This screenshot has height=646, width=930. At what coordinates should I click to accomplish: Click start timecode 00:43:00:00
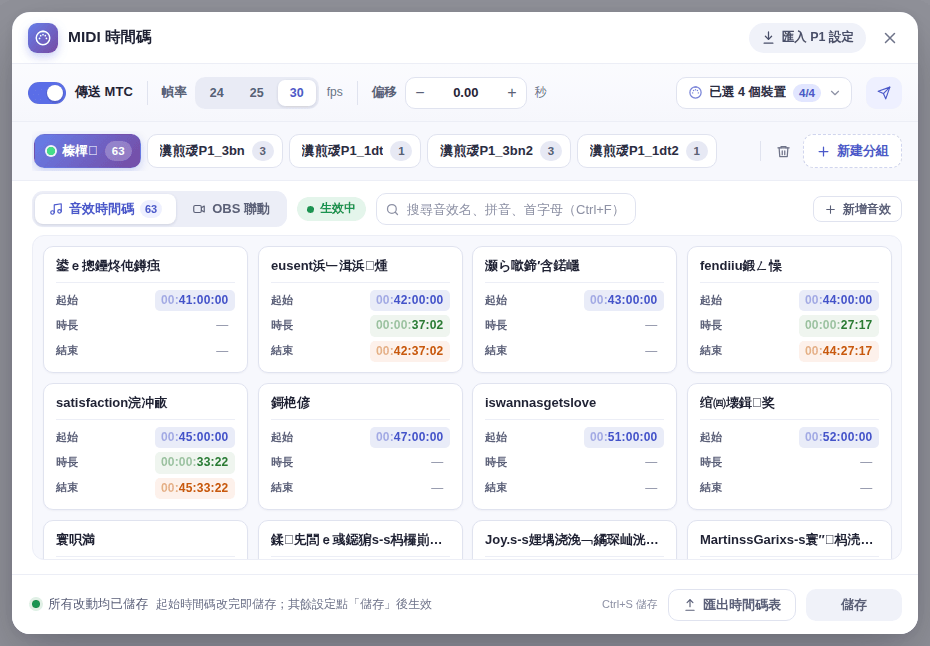[623, 300]
